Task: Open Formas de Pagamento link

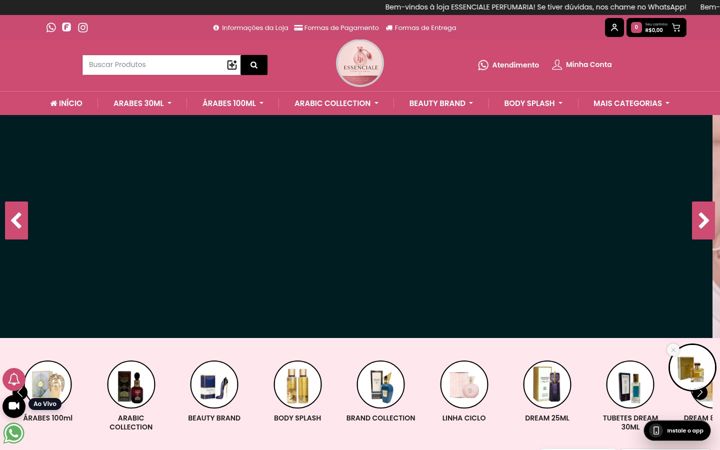Action: coord(337,28)
